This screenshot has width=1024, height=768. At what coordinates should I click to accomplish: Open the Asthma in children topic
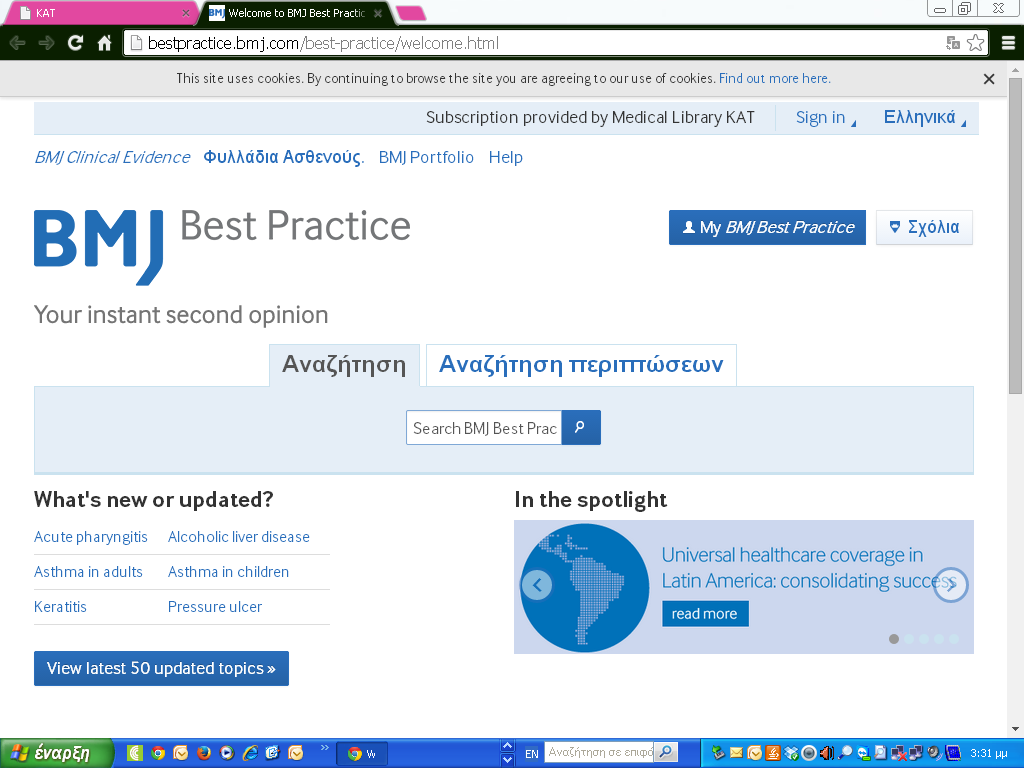229,572
